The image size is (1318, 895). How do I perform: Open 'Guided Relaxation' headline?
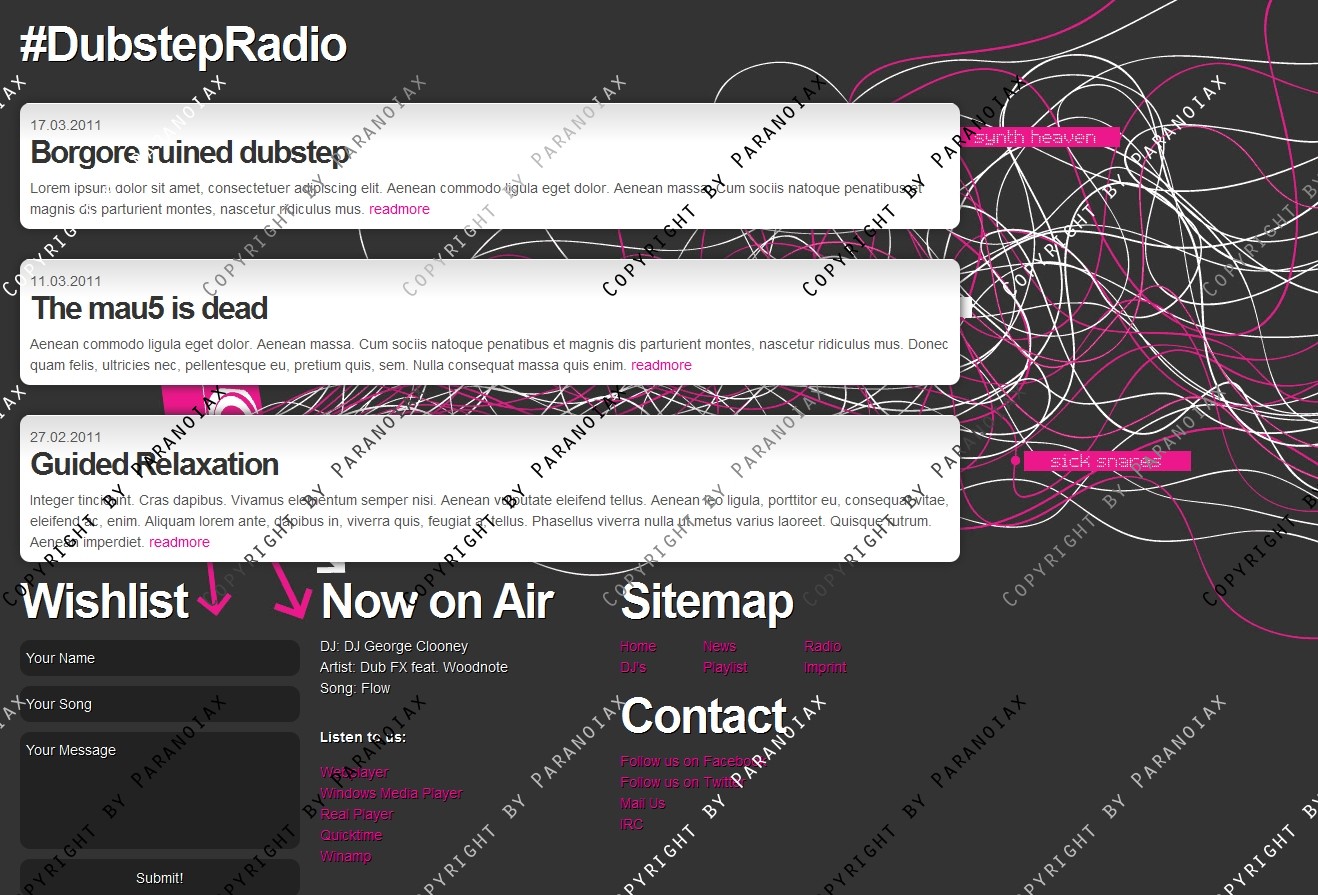[x=155, y=465]
